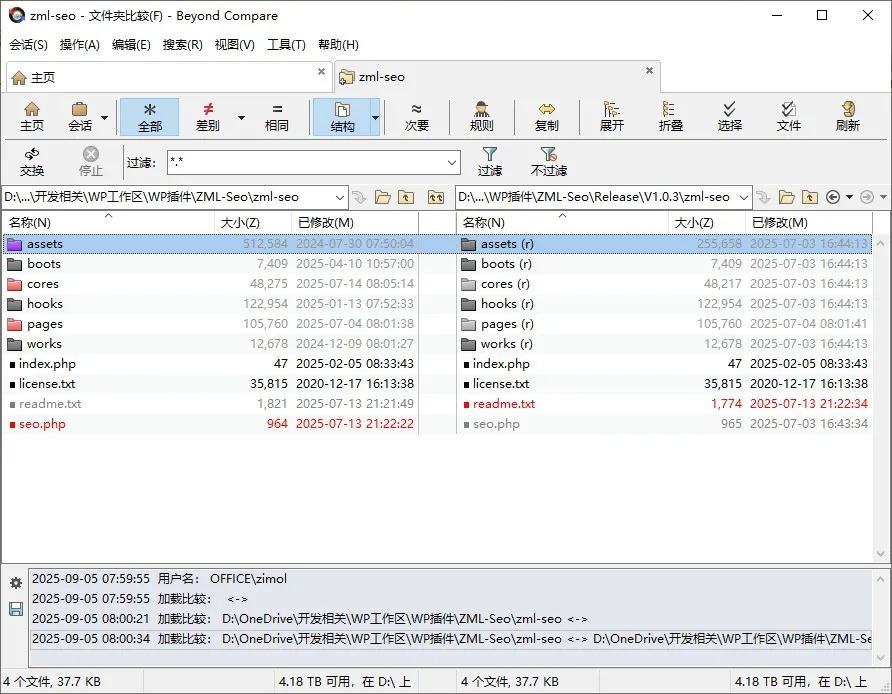Open the 搜索(R) menu
Image resolution: width=892 pixels, height=694 pixels.
[183, 44]
